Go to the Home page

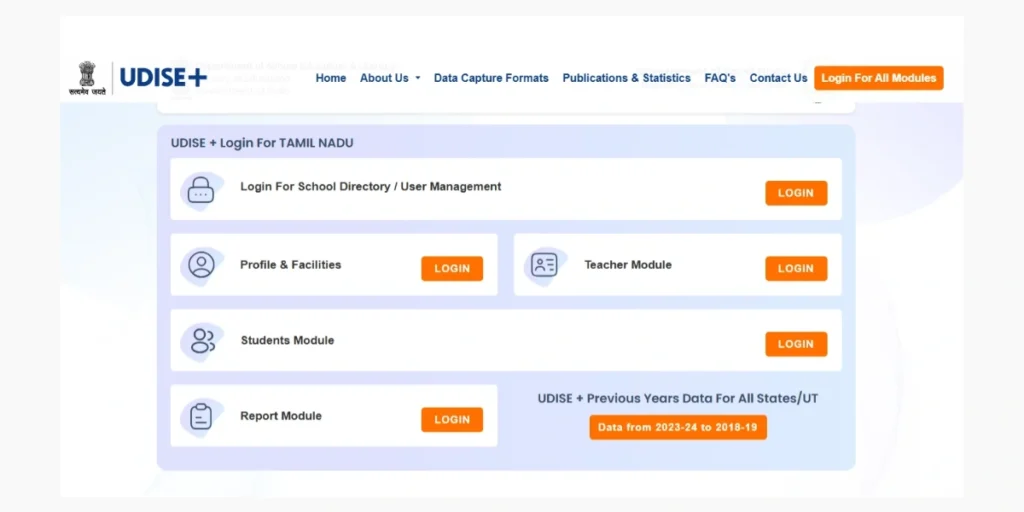[x=330, y=78]
